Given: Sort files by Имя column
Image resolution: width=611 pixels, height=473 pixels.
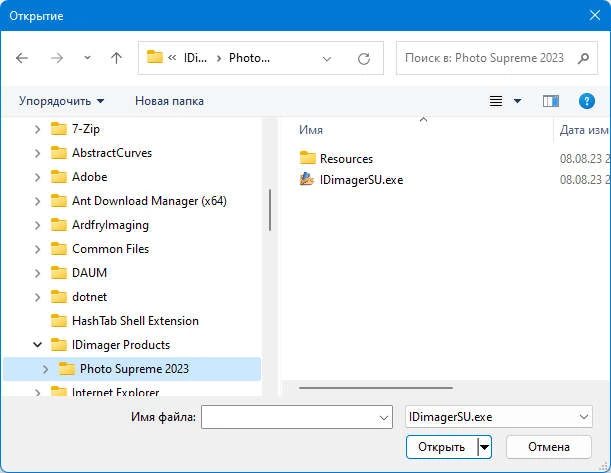Looking at the screenshot, I should click(x=311, y=130).
